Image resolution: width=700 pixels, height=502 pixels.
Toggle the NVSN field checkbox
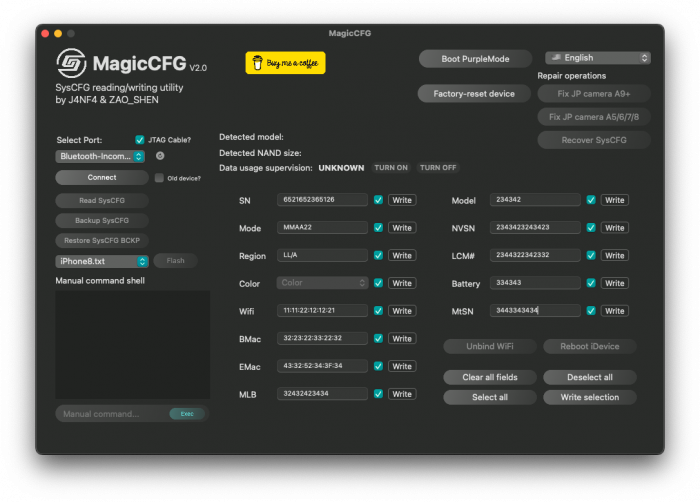pos(591,227)
